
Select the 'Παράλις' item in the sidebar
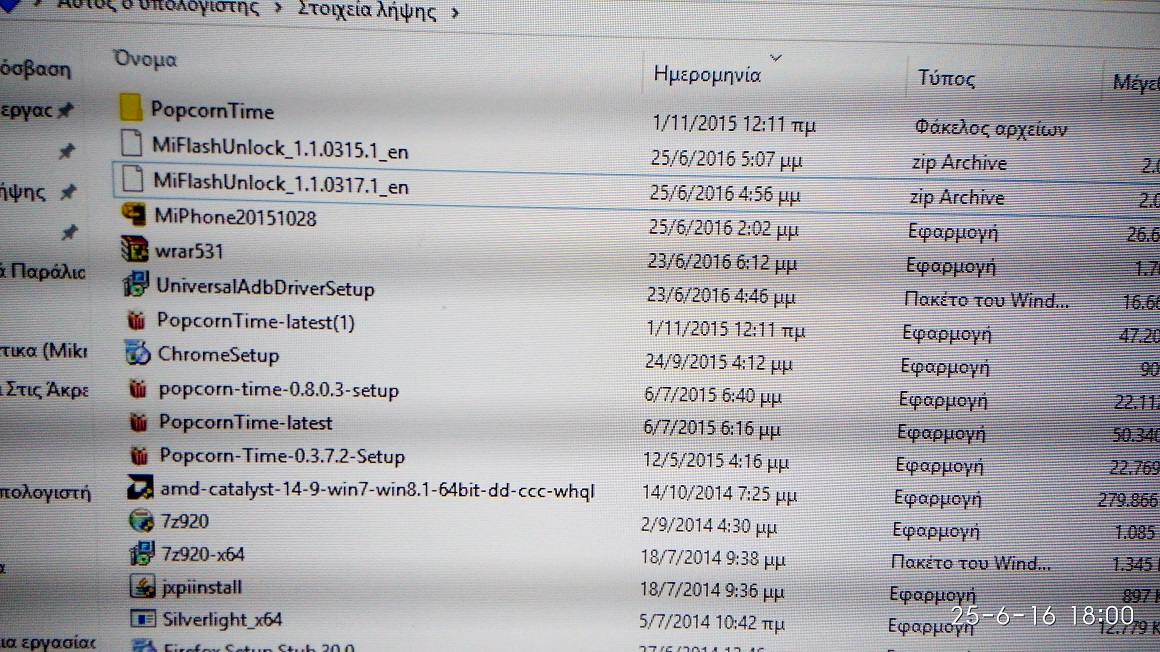pos(43,271)
